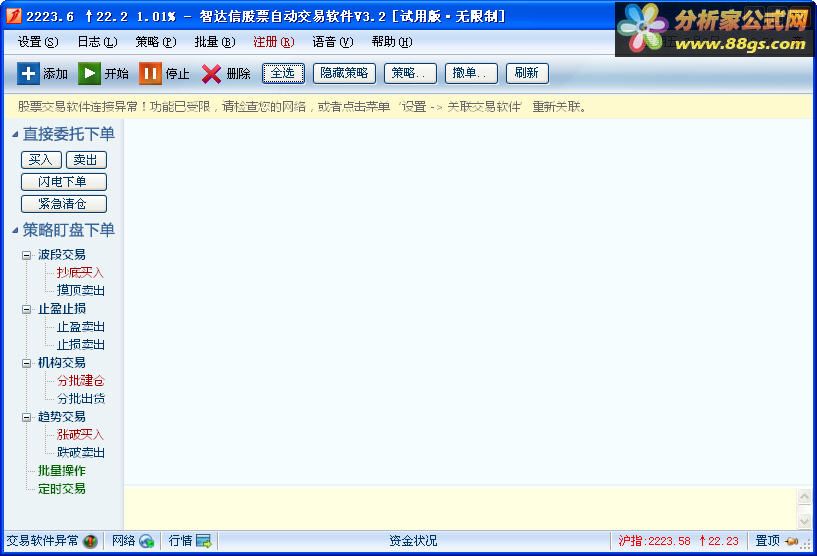Image resolution: width=817 pixels, height=556 pixels.
Task: Select the 抄底买入 strategy
Action: pos(80,273)
